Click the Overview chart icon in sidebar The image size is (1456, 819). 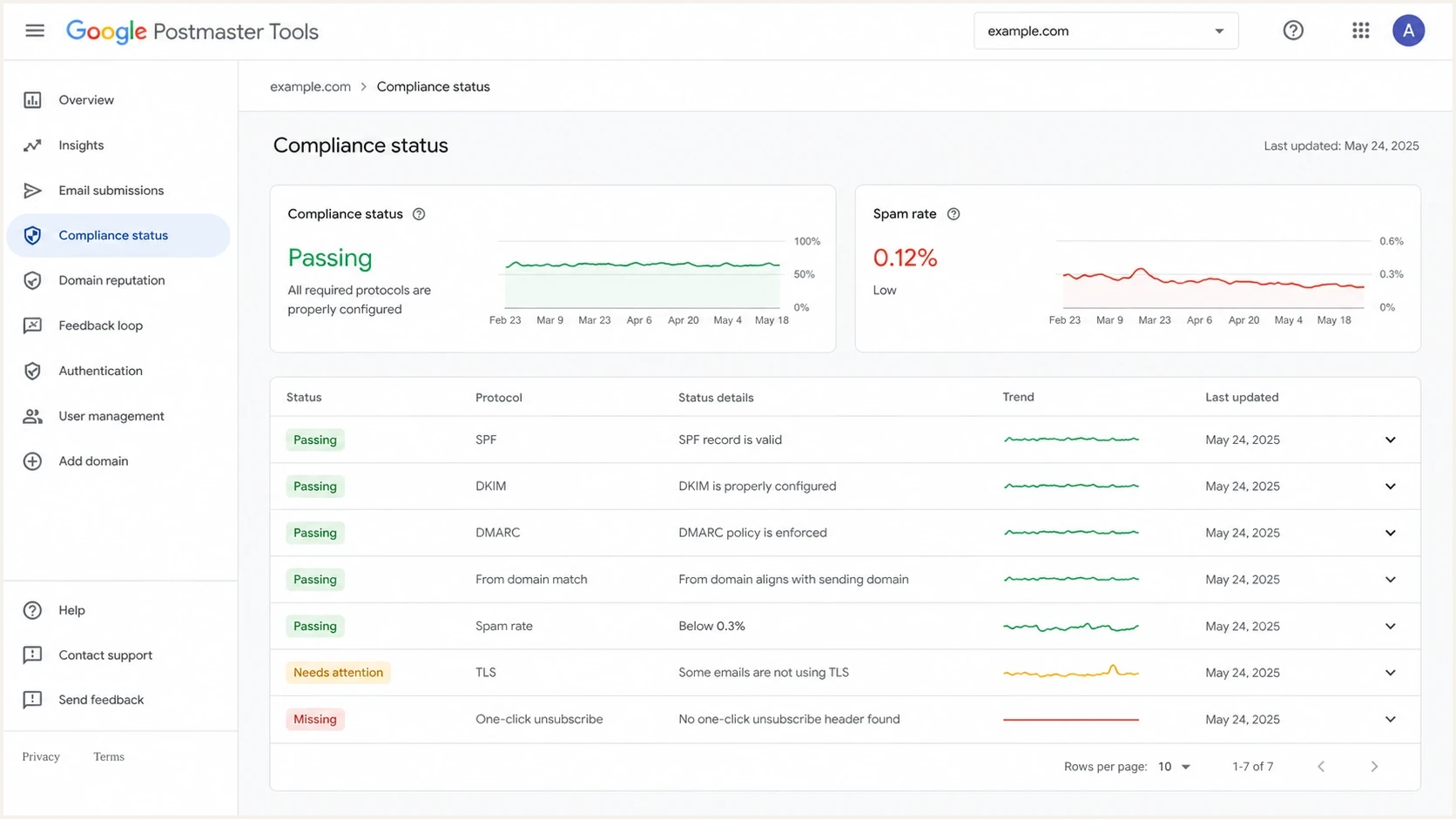[32, 100]
